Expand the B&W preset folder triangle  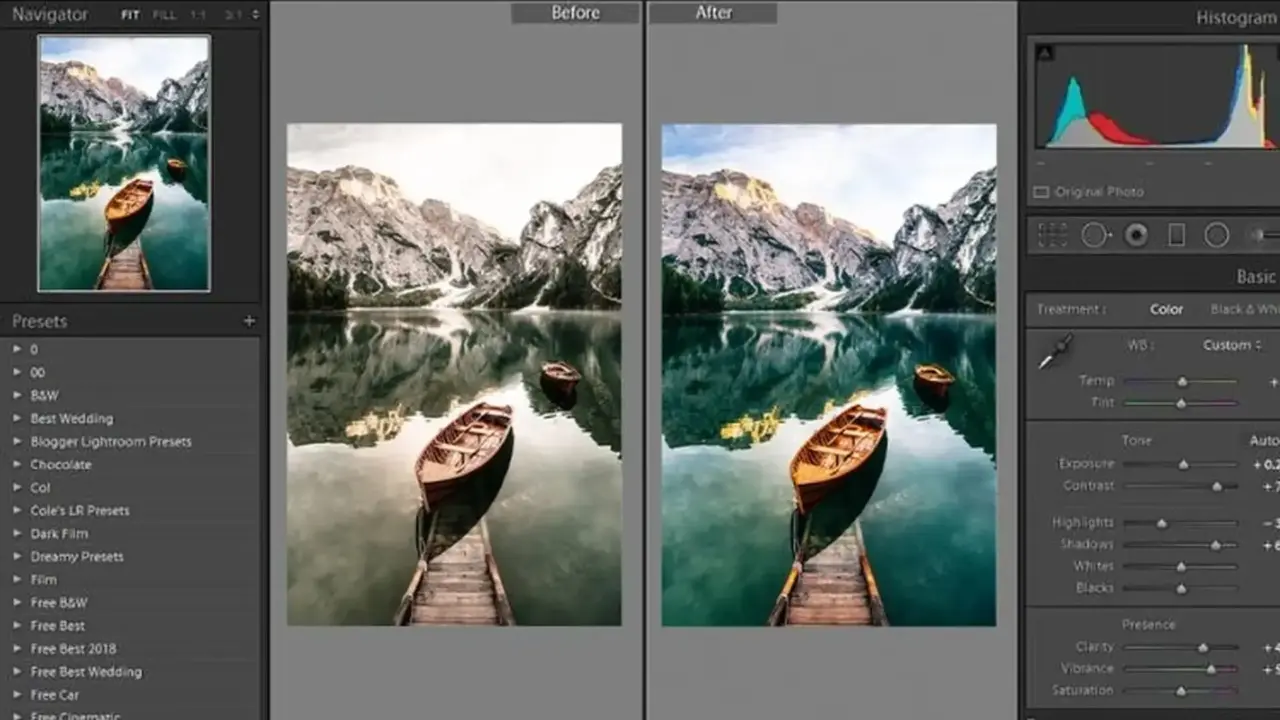[17, 395]
